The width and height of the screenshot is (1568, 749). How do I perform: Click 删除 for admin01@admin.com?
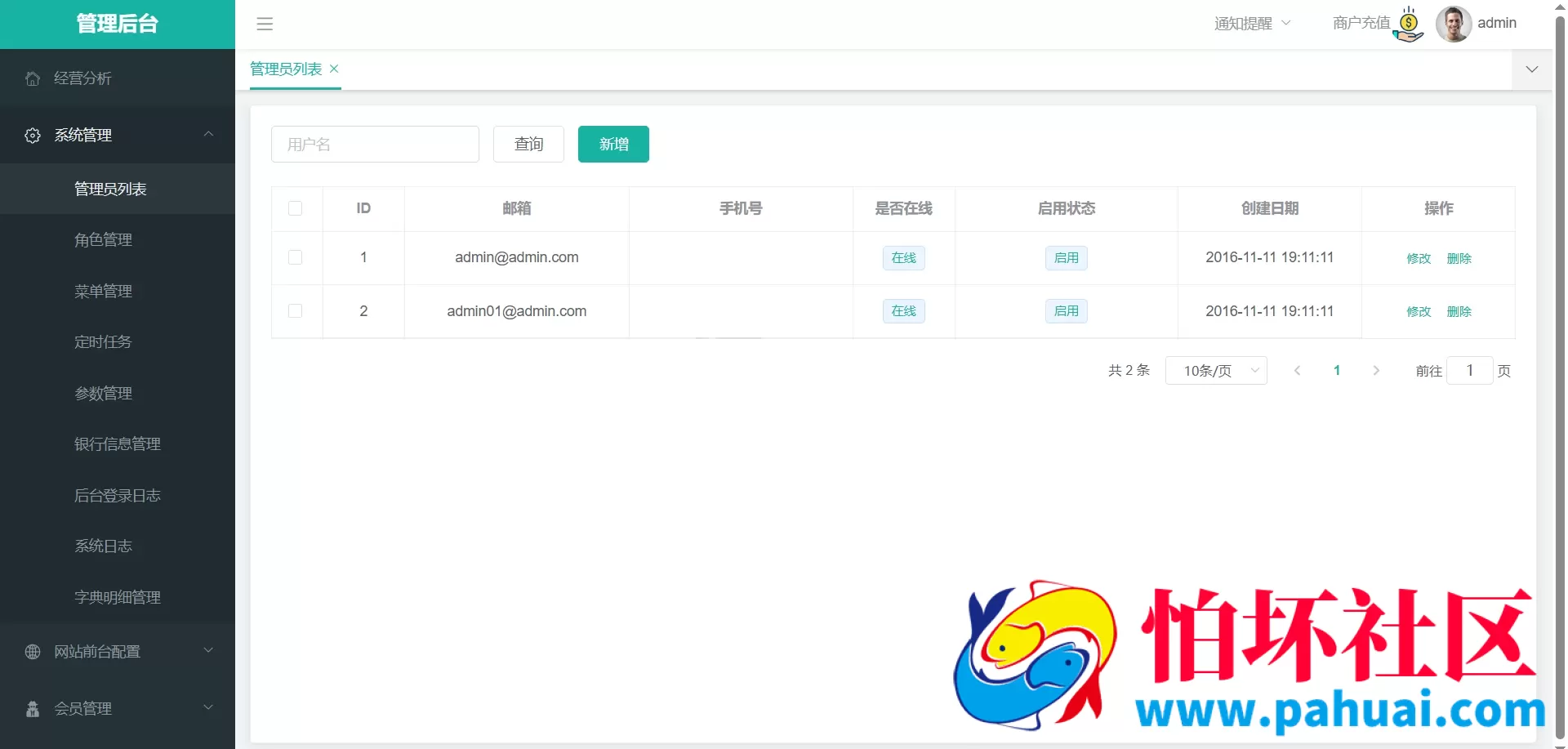pos(1459,311)
